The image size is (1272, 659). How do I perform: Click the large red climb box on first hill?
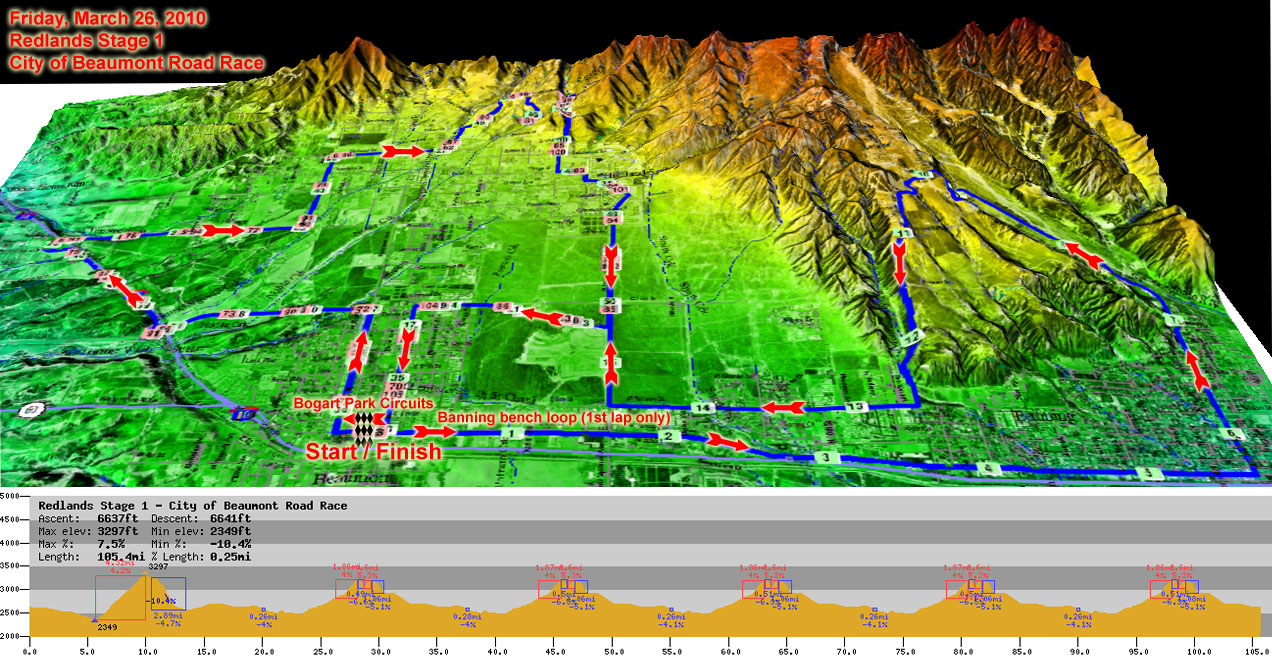(x=120, y=598)
